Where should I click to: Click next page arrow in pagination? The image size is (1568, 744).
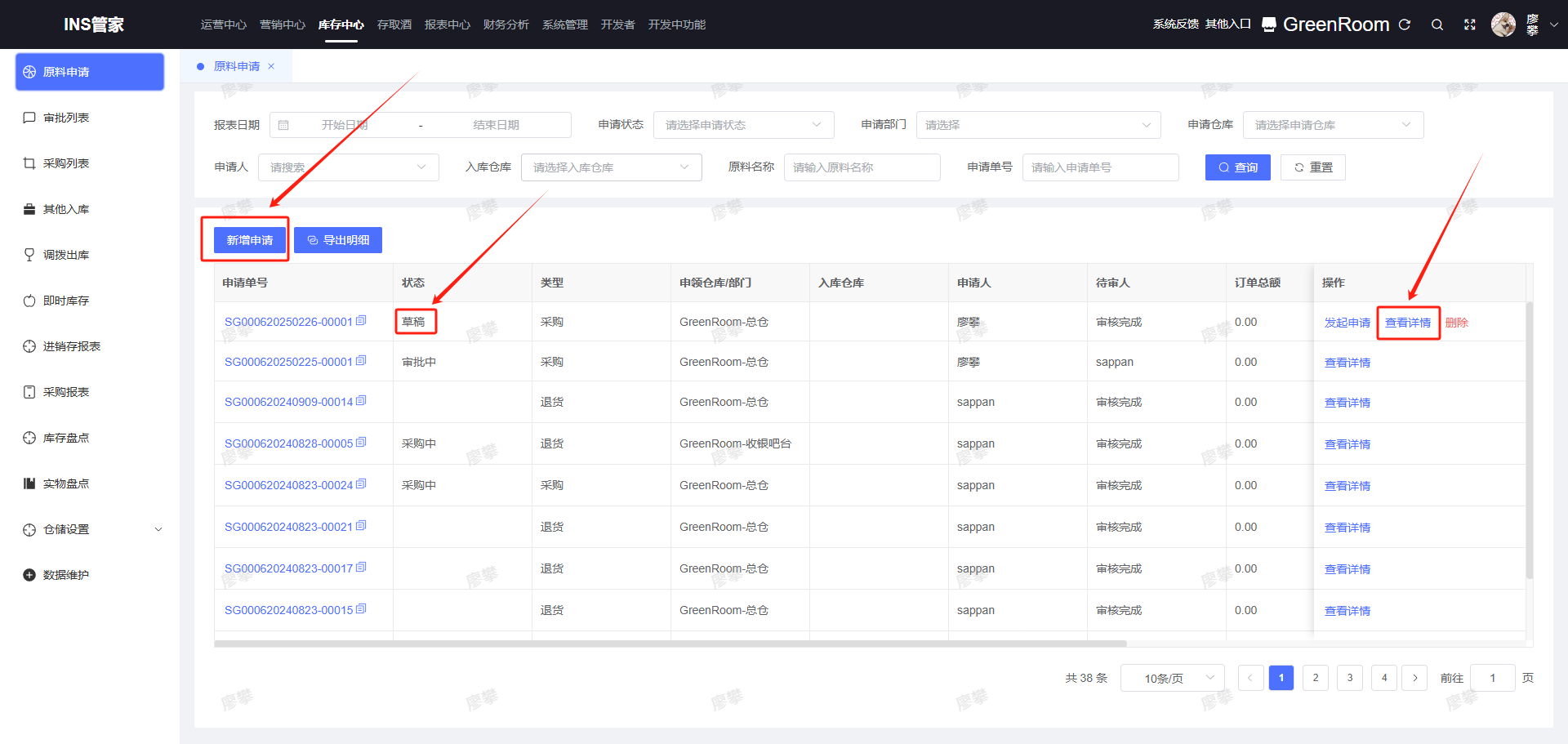tap(1415, 678)
